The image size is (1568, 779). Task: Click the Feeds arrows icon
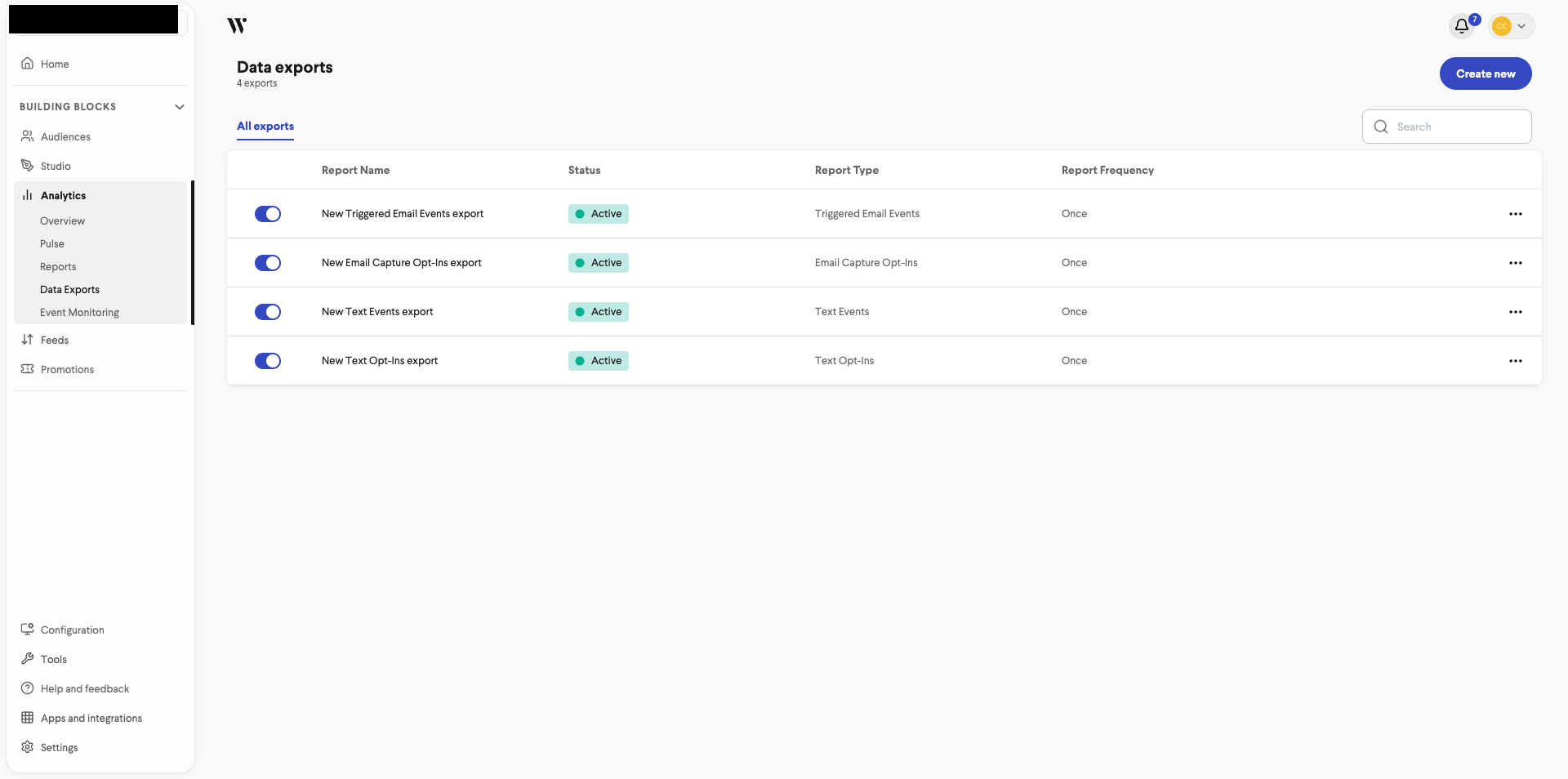[x=28, y=340]
